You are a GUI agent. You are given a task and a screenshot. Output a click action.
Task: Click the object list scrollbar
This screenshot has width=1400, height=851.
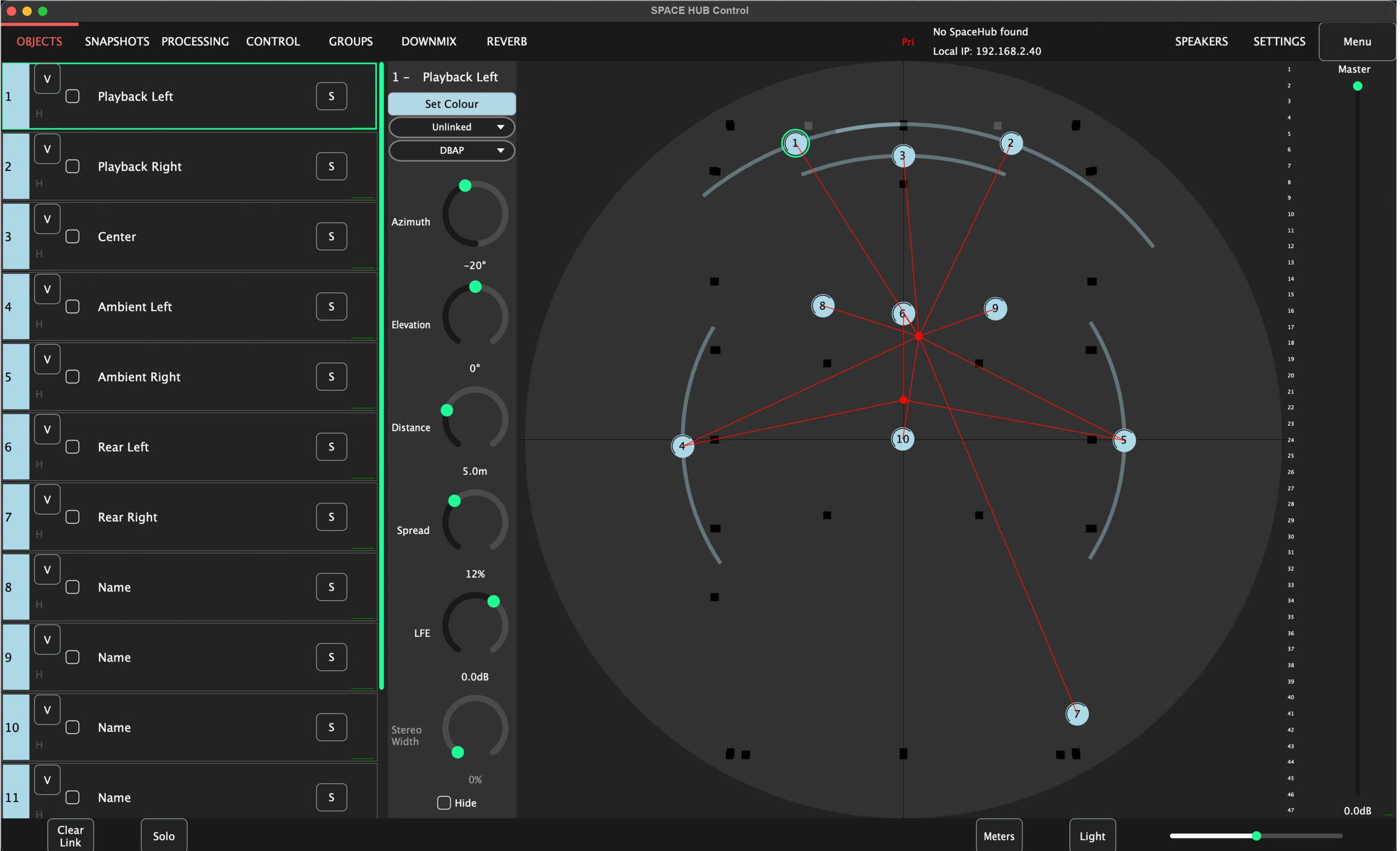(382, 376)
